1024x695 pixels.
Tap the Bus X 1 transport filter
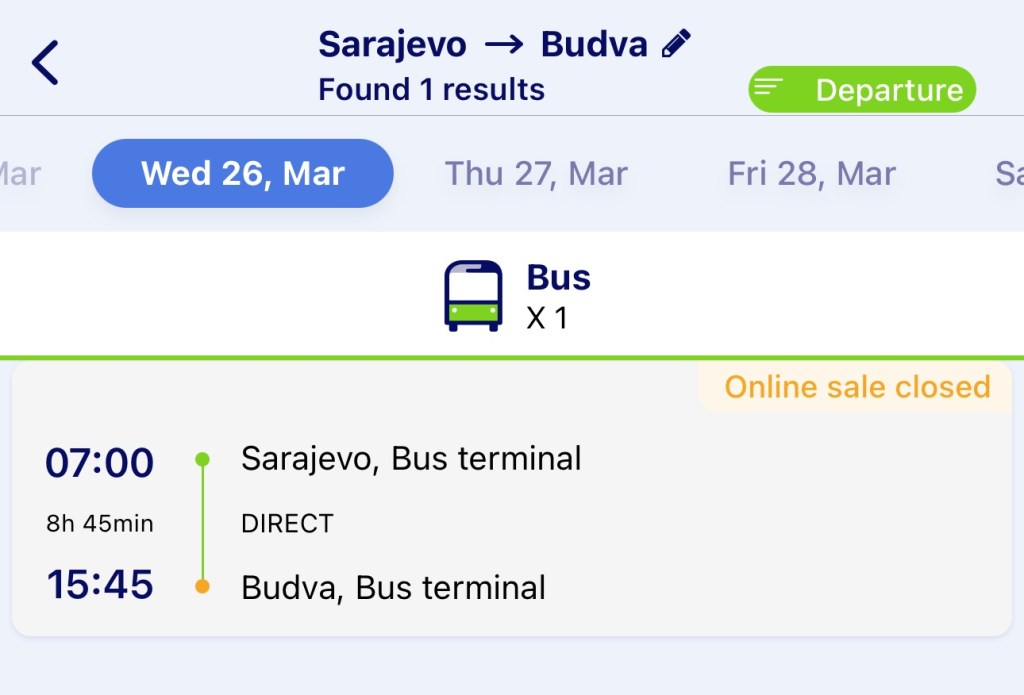(x=518, y=296)
